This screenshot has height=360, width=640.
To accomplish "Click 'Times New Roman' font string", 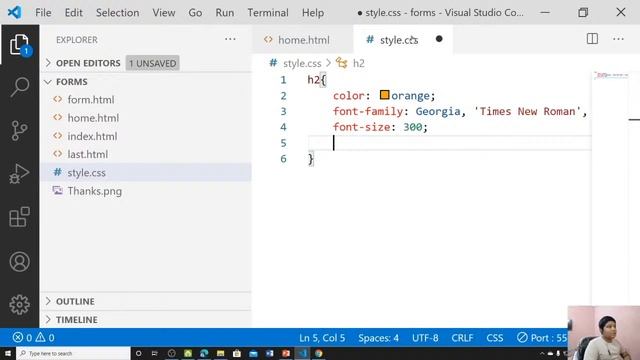I will [x=527, y=111].
